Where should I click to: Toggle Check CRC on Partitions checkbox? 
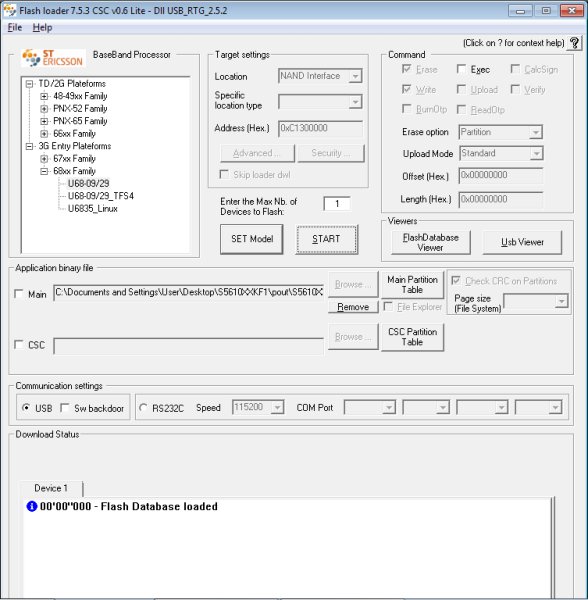click(x=455, y=280)
